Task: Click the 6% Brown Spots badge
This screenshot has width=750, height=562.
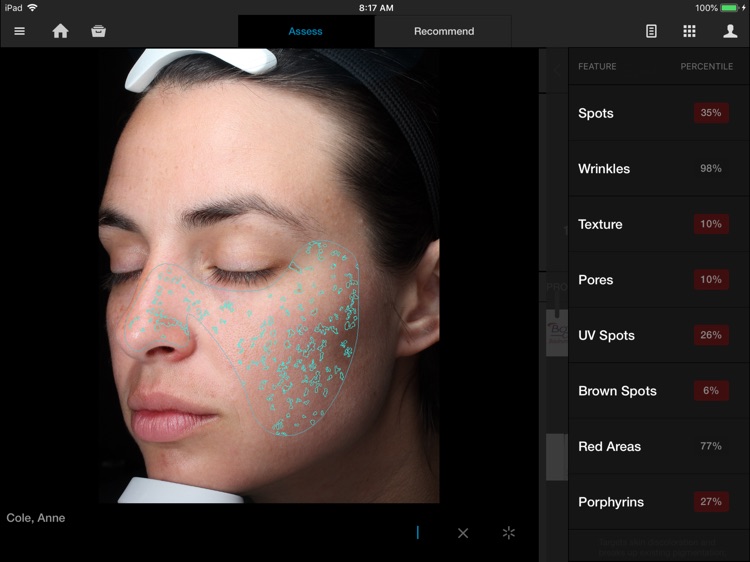Action: (711, 391)
